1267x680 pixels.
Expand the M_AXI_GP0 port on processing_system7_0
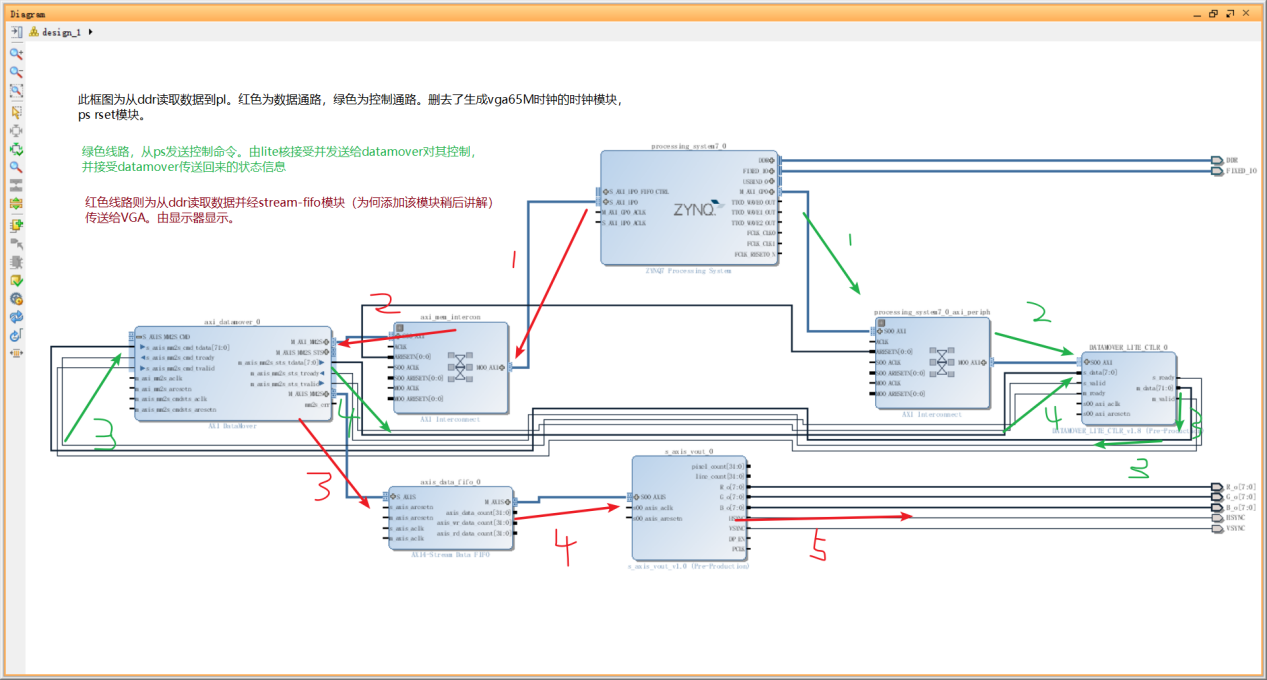pyautogui.click(x=771, y=191)
